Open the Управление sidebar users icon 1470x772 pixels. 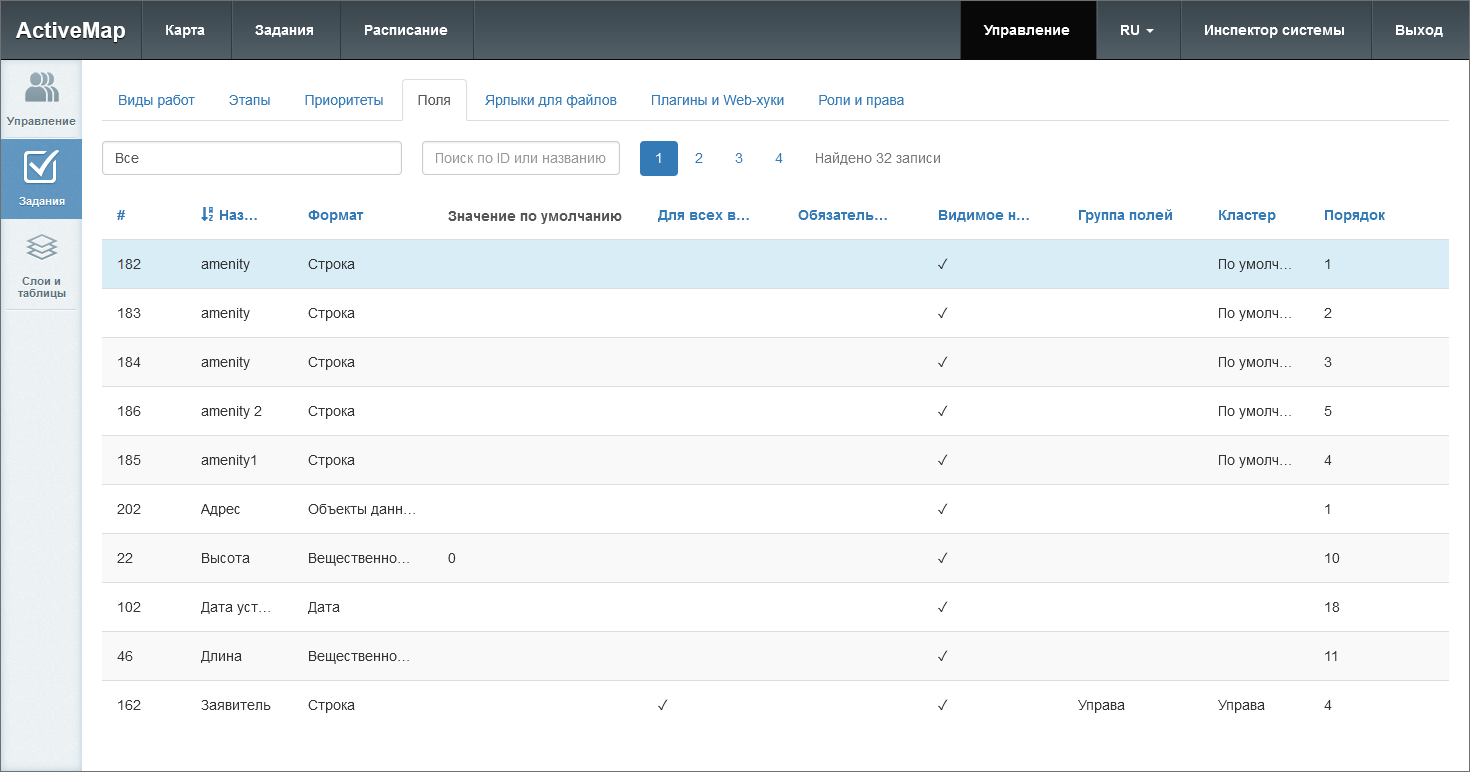tap(41, 88)
